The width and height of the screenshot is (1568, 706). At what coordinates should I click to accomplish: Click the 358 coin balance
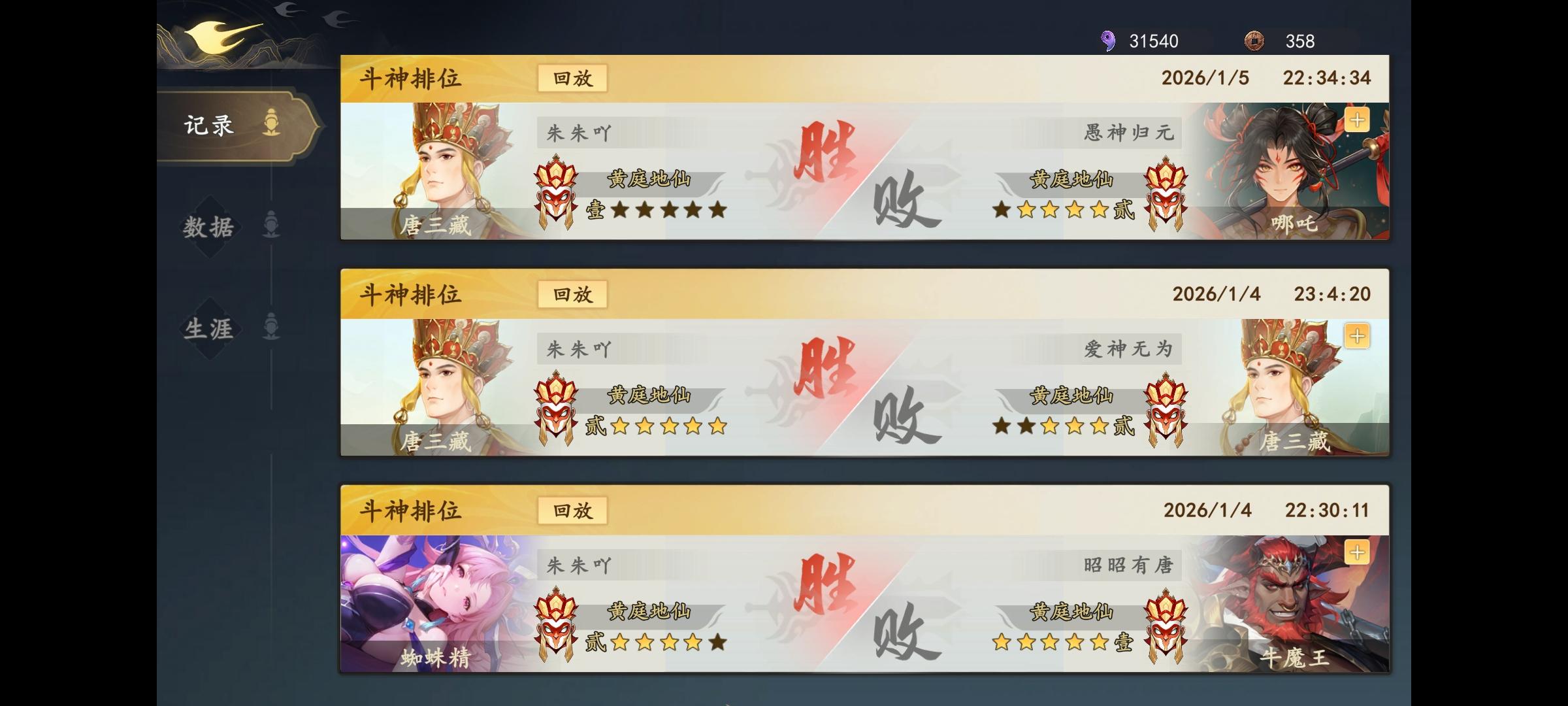[1299, 41]
